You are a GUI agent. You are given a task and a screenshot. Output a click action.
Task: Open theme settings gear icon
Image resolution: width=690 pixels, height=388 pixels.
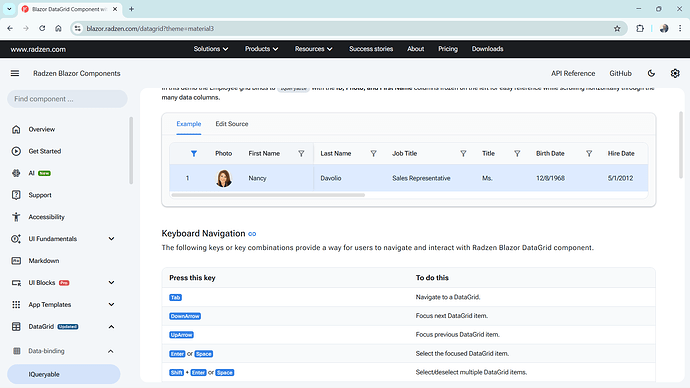675,73
